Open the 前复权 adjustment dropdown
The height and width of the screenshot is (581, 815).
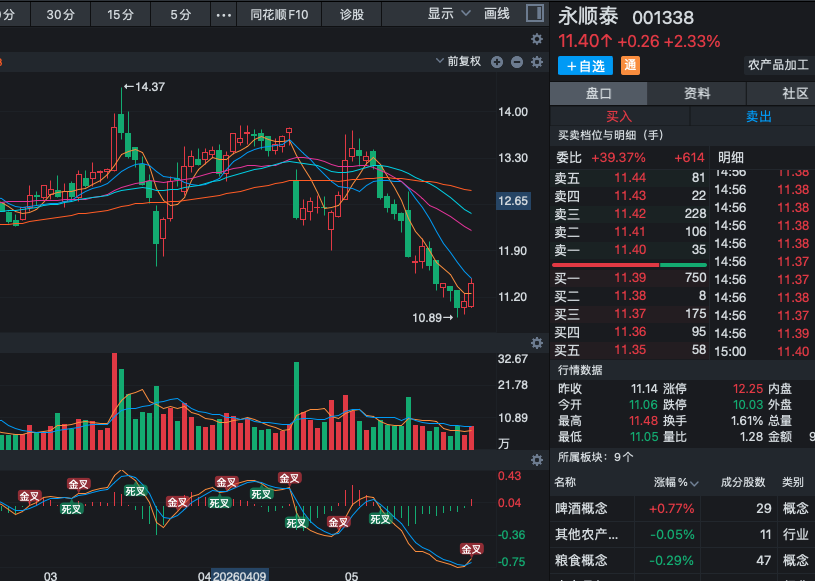(458, 62)
